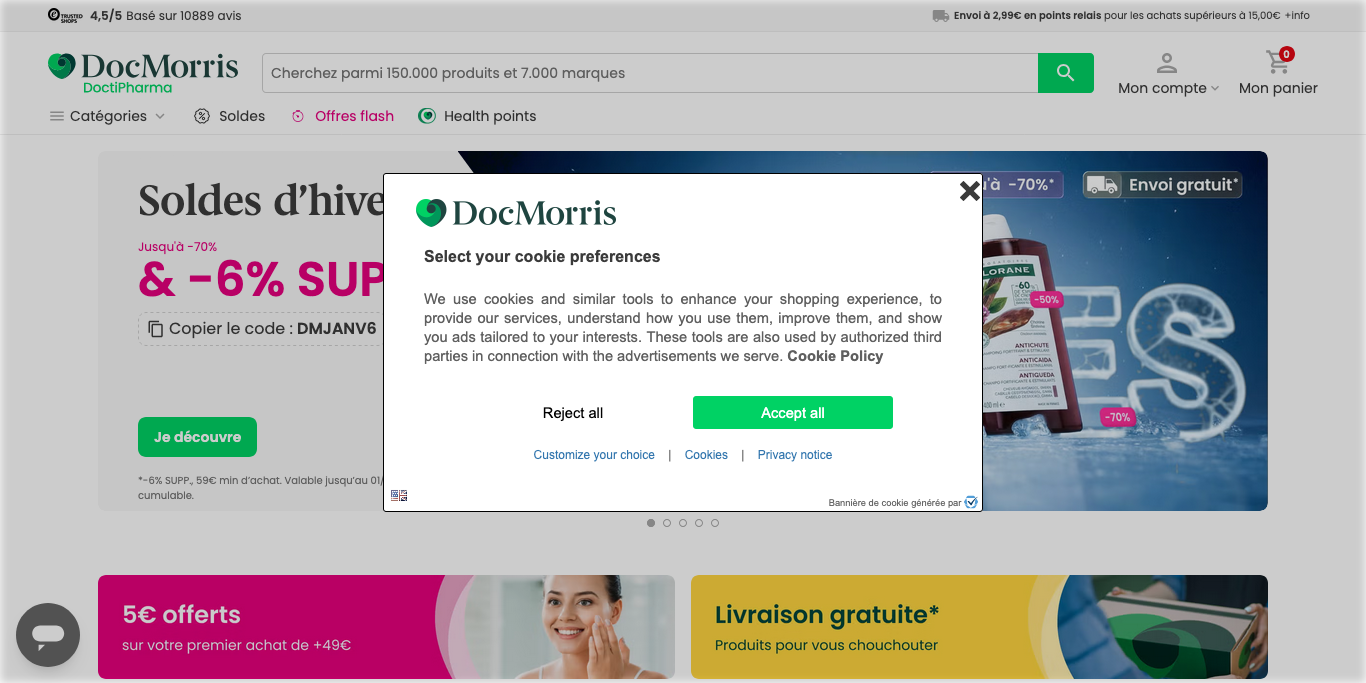Click the Trusted Shops badge

point(64,15)
